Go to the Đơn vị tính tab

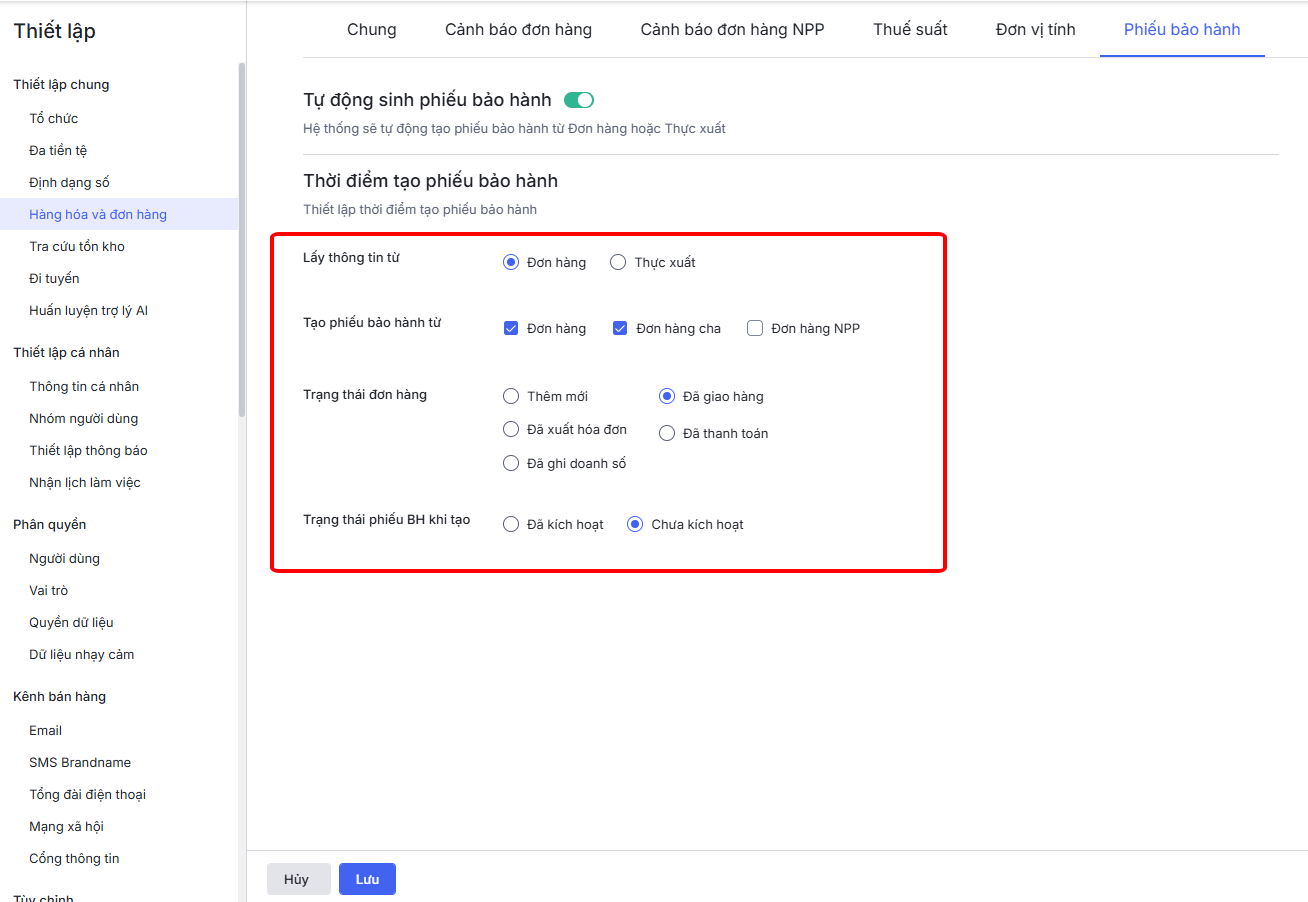tap(1035, 29)
